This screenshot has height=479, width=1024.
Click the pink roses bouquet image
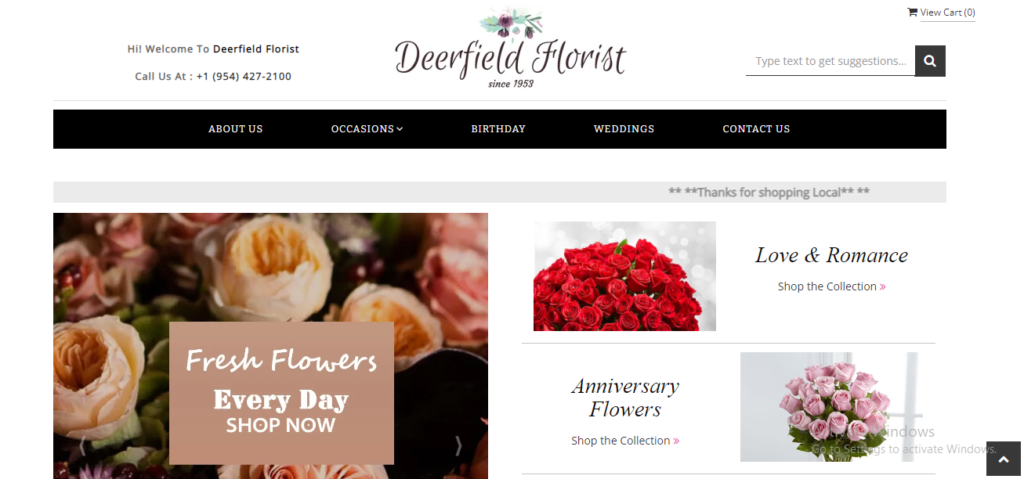tap(829, 406)
